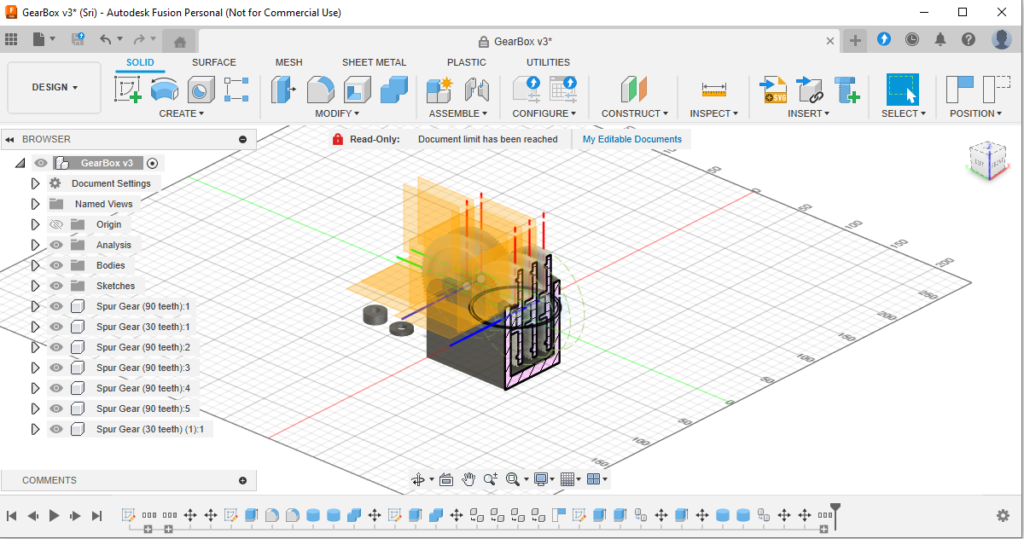
Task: Select the SOLID tab
Action: (x=140, y=63)
